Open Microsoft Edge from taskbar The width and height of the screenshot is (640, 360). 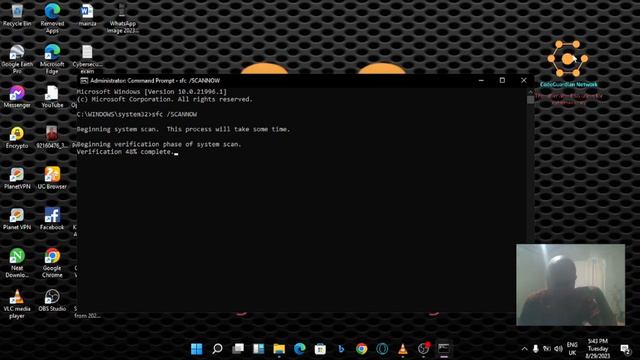coord(300,349)
